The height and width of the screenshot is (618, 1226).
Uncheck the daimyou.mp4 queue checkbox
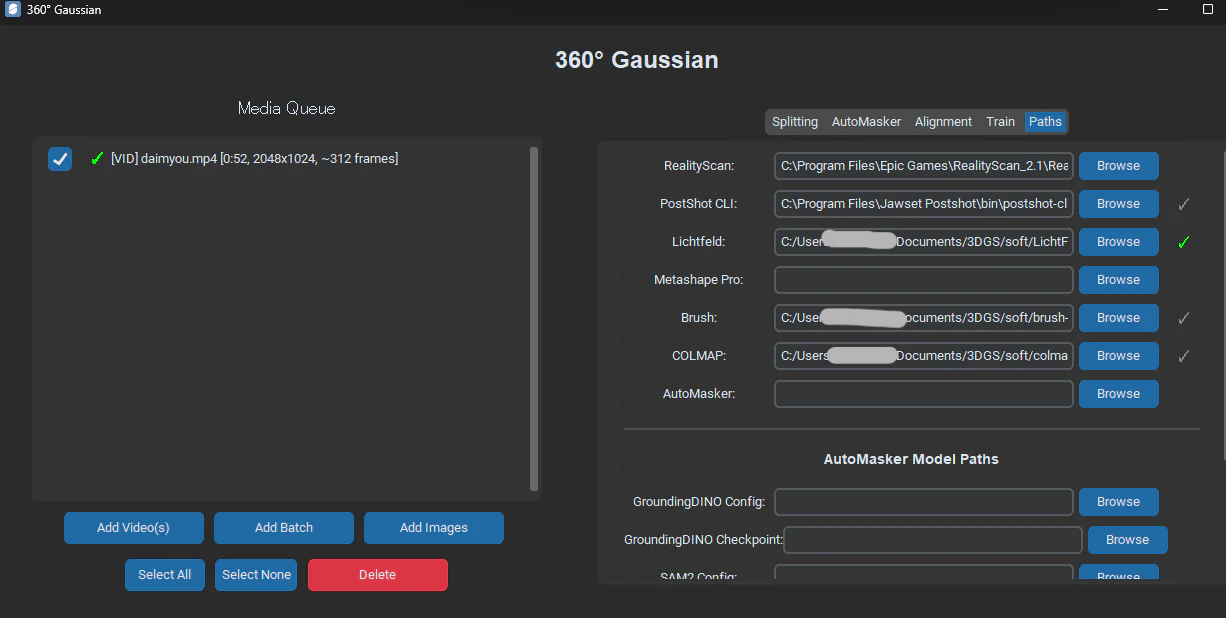point(60,159)
